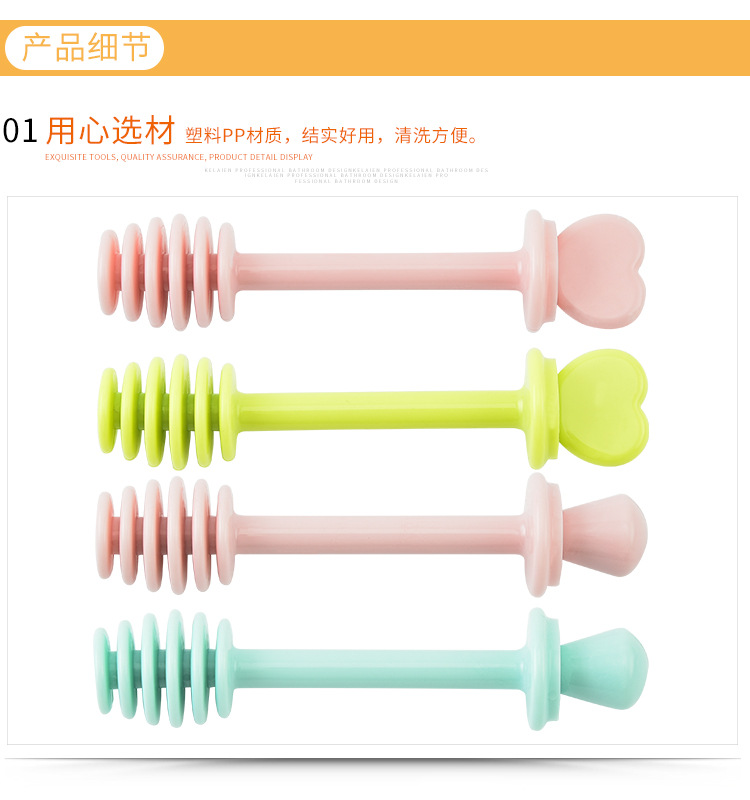Click the green stick's ridged dipper head

[x=167, y=412]
